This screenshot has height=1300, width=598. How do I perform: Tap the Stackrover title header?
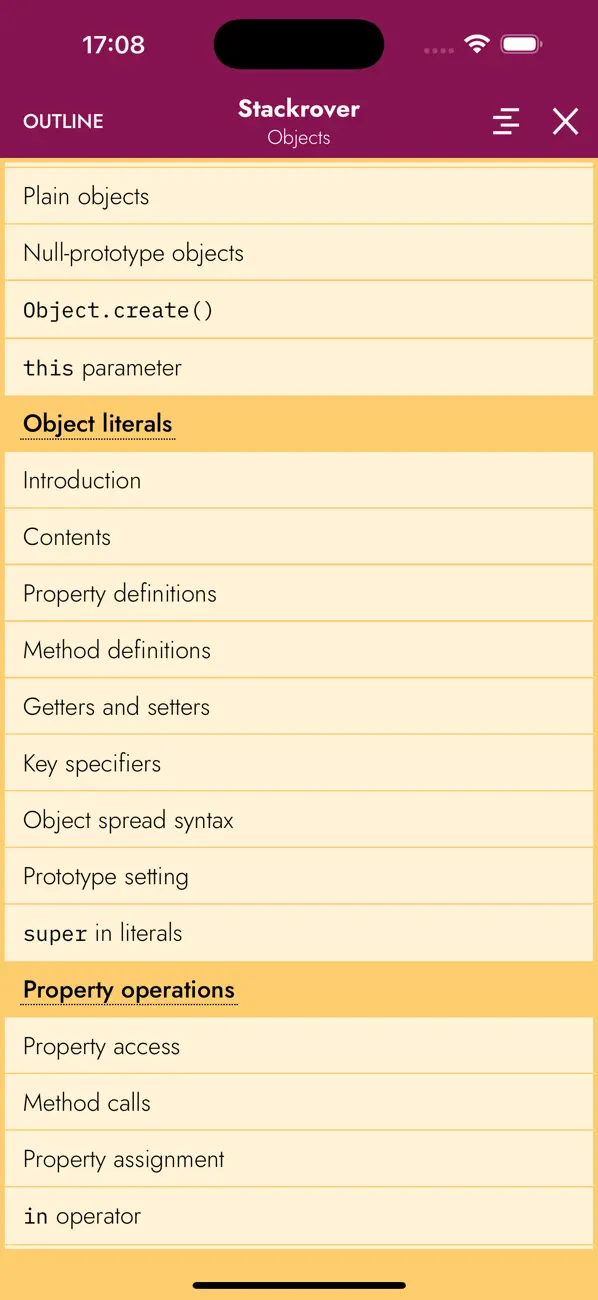(x=298, y=108)
